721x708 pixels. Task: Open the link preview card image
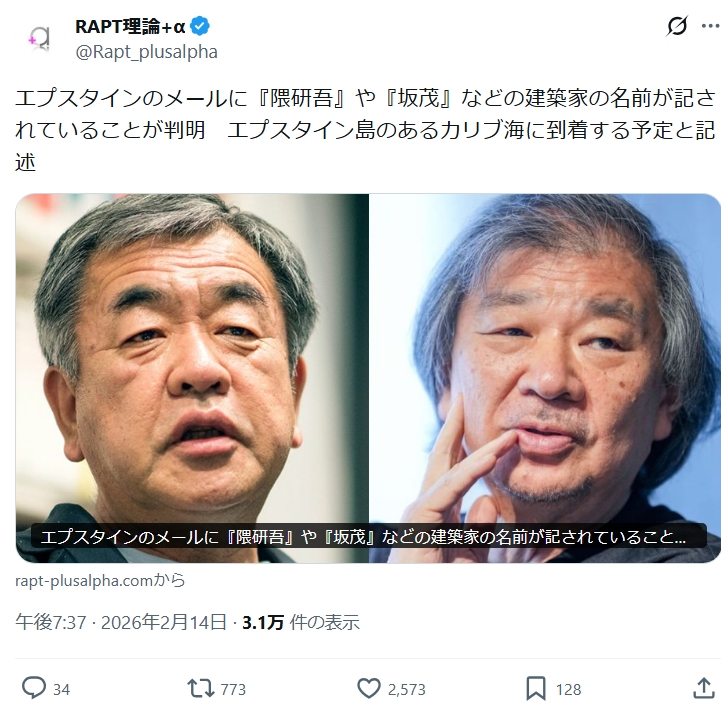click(x=368, y=378)
